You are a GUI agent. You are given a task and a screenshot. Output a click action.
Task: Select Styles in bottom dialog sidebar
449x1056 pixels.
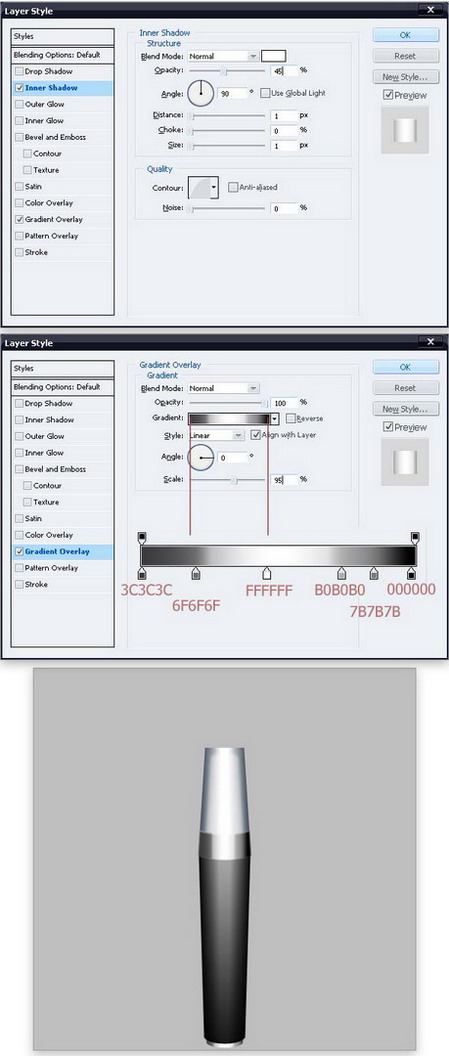(x=63, y=368)
